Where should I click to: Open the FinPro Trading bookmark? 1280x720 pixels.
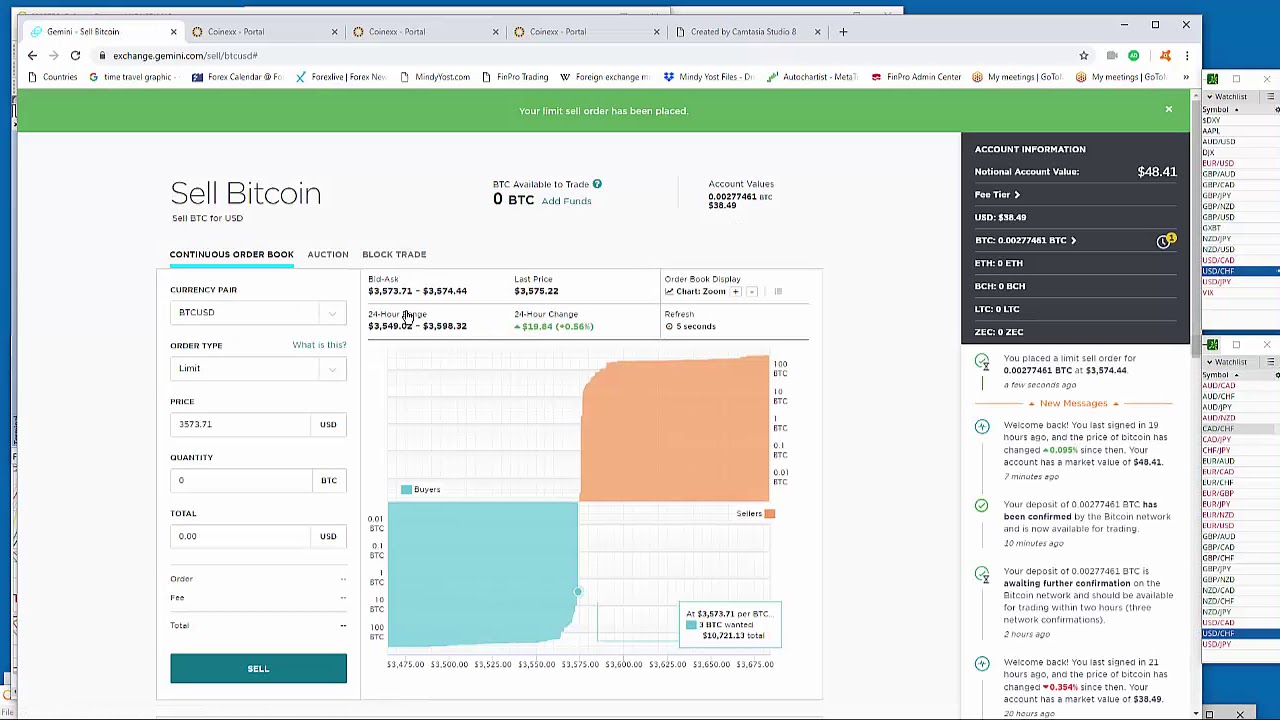(515, 77)
